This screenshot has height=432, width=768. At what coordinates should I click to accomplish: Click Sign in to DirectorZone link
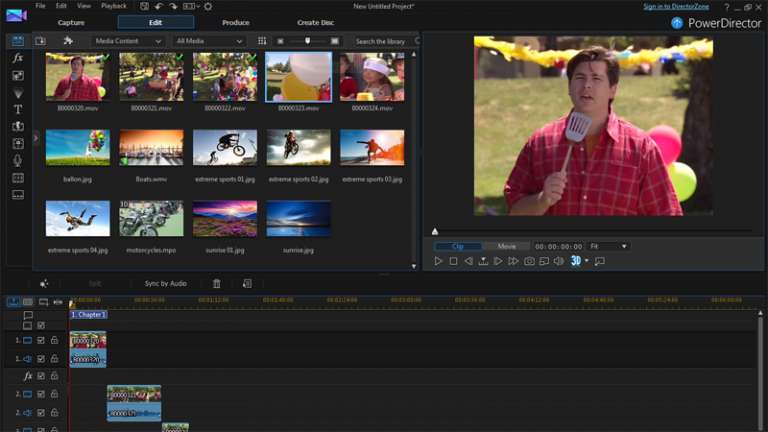tap(676, 6)
